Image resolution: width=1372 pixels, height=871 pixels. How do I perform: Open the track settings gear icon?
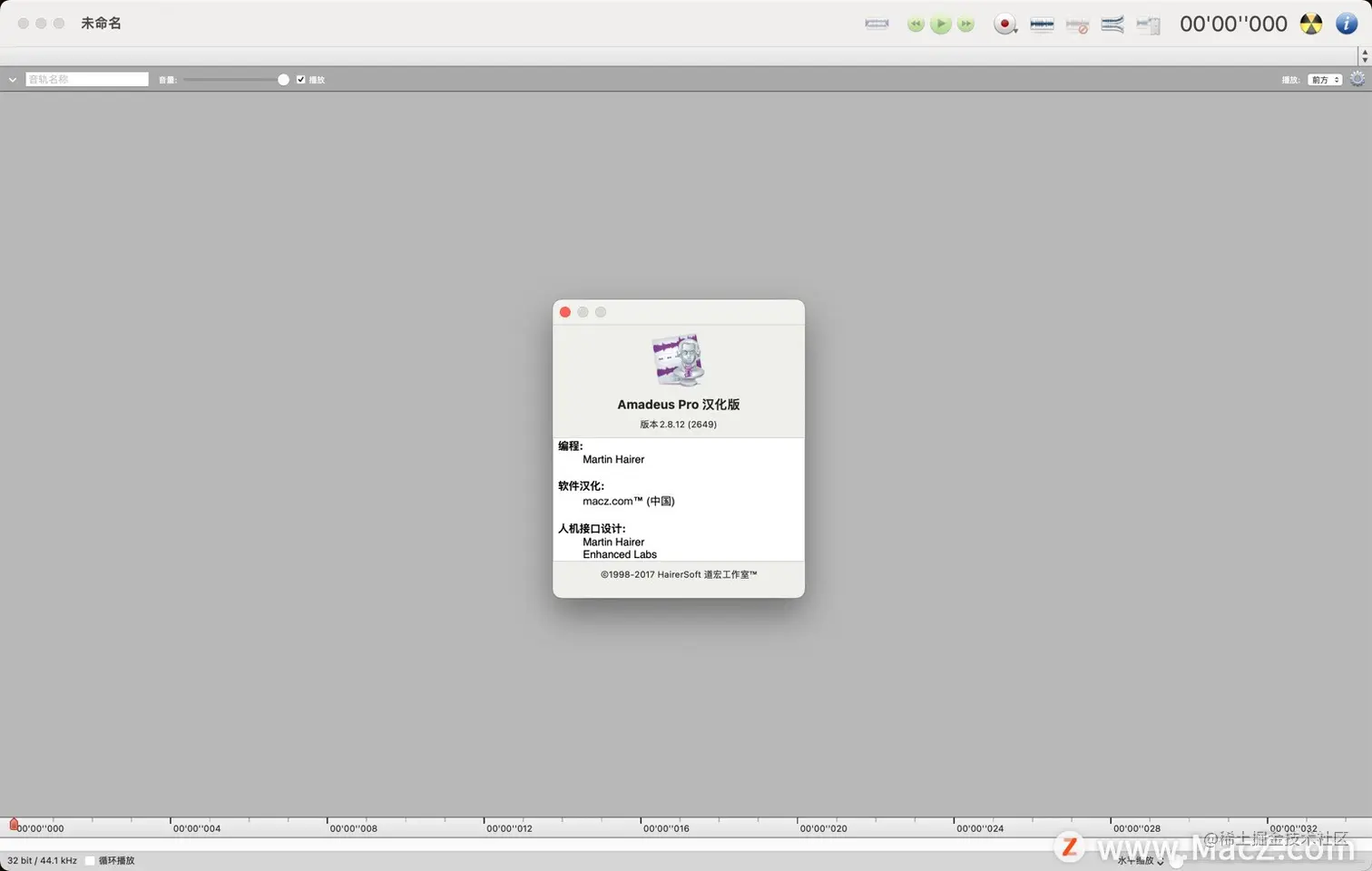click(x=1357, y=79)
